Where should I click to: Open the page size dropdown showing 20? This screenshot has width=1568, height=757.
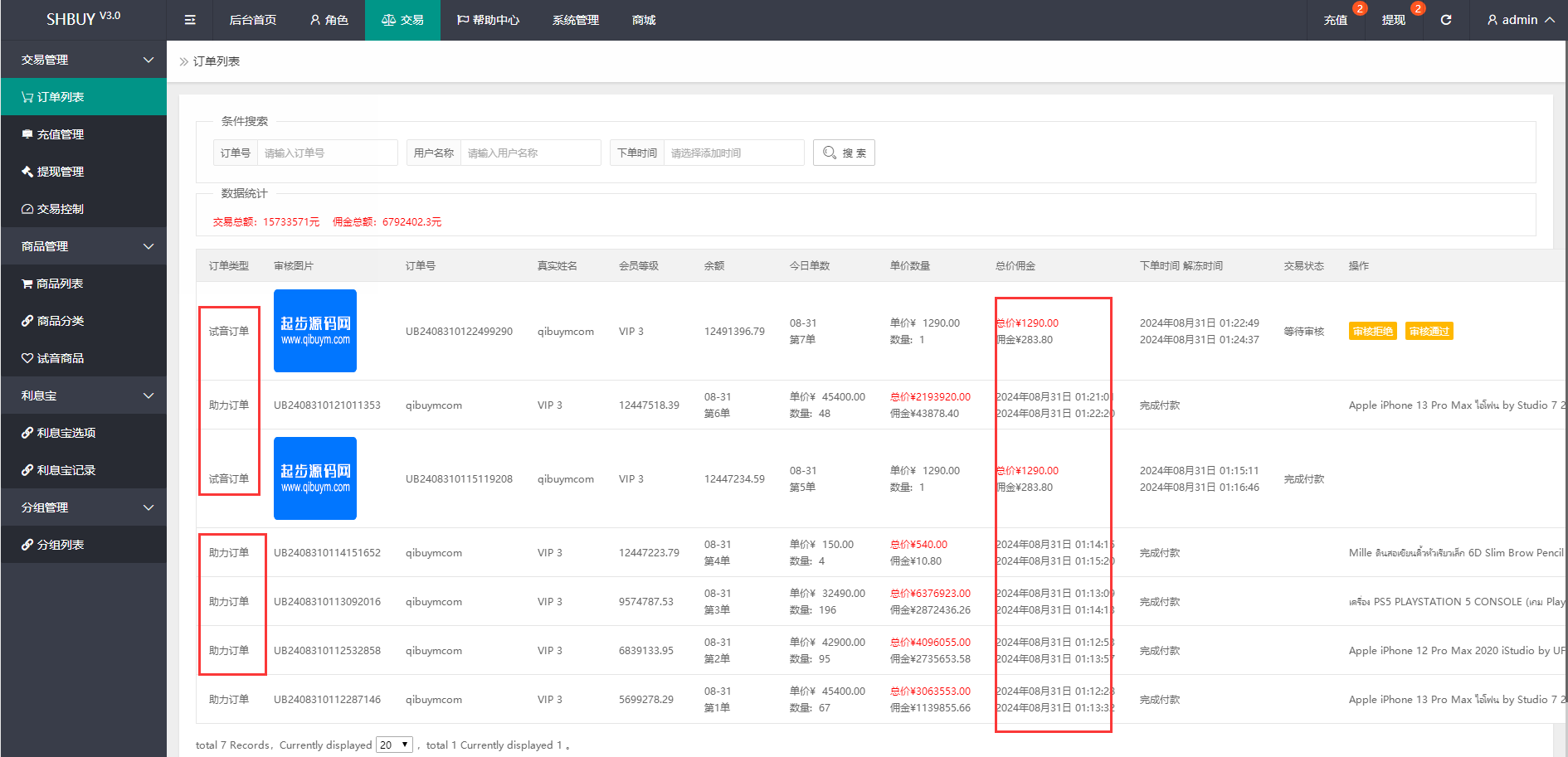394,745
